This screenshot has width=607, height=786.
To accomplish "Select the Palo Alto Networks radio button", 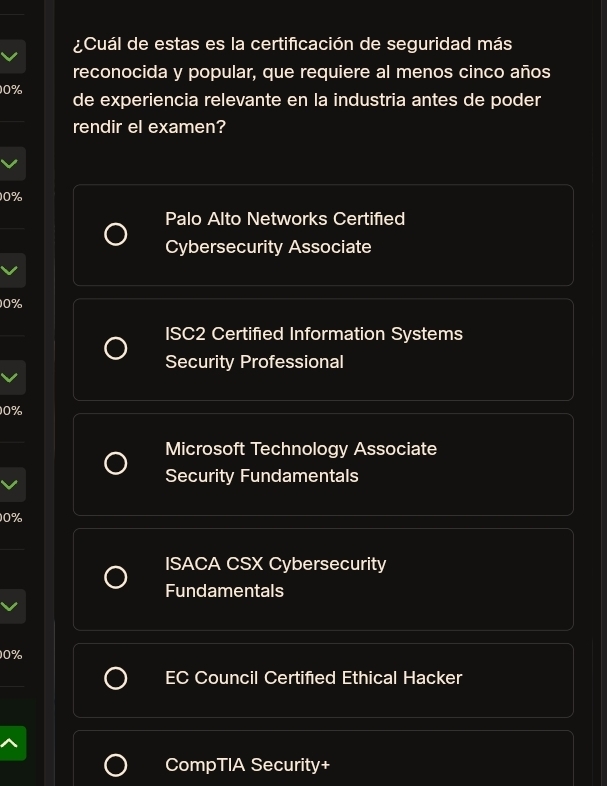I will pyautogui.click(x=116, y=234).
